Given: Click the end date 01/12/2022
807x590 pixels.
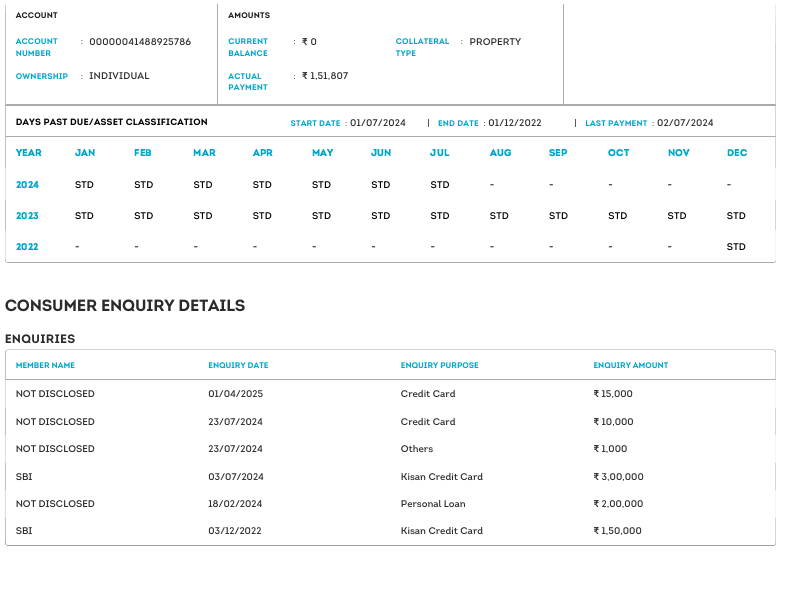Looking at the screenshot, I should 514,123.
